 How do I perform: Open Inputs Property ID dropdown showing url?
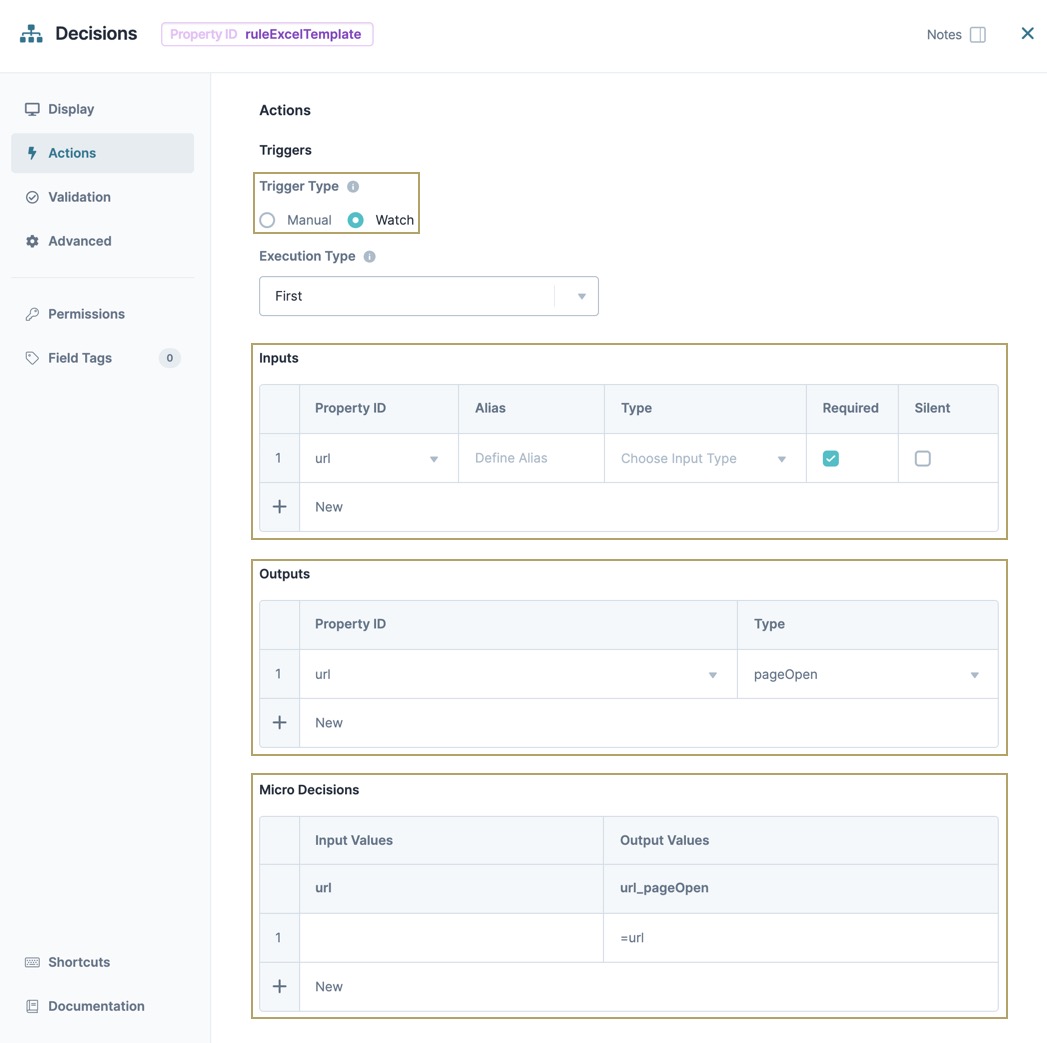378,459
